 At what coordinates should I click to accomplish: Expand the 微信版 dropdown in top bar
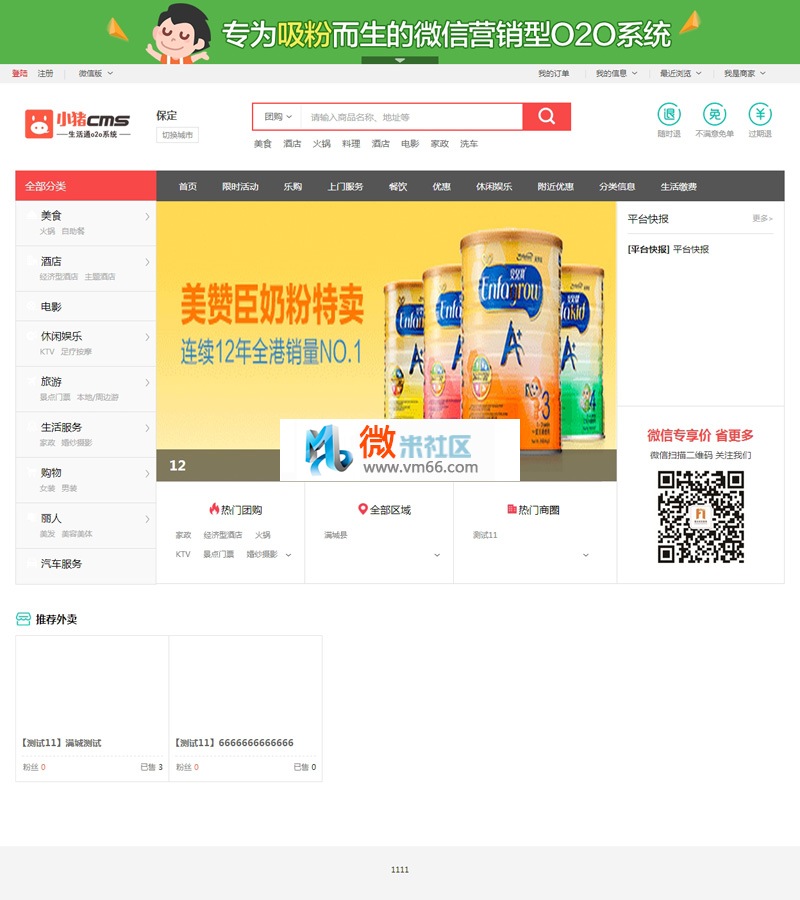click(96, 73)
